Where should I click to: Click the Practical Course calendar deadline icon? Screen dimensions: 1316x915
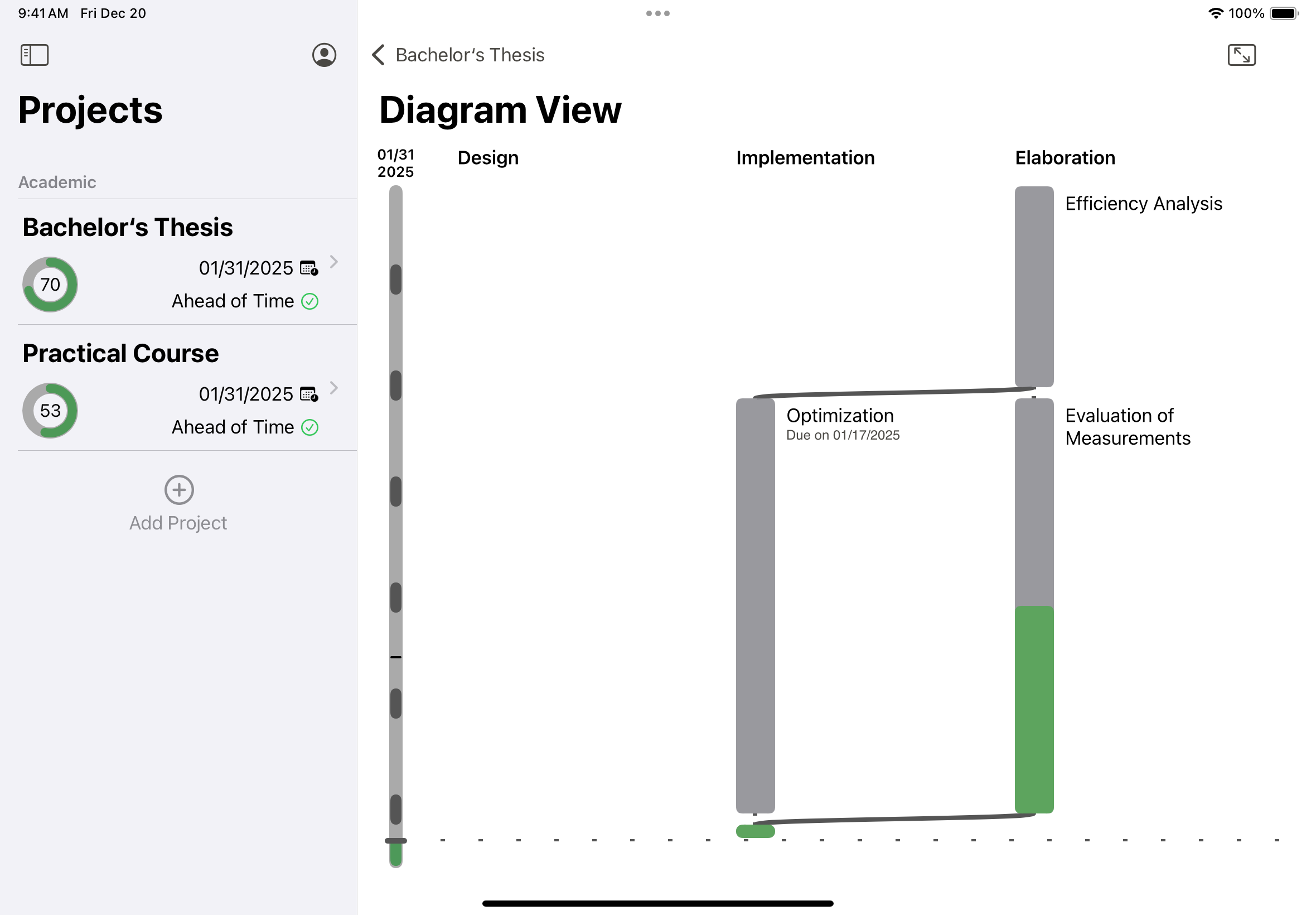point(309,394)
